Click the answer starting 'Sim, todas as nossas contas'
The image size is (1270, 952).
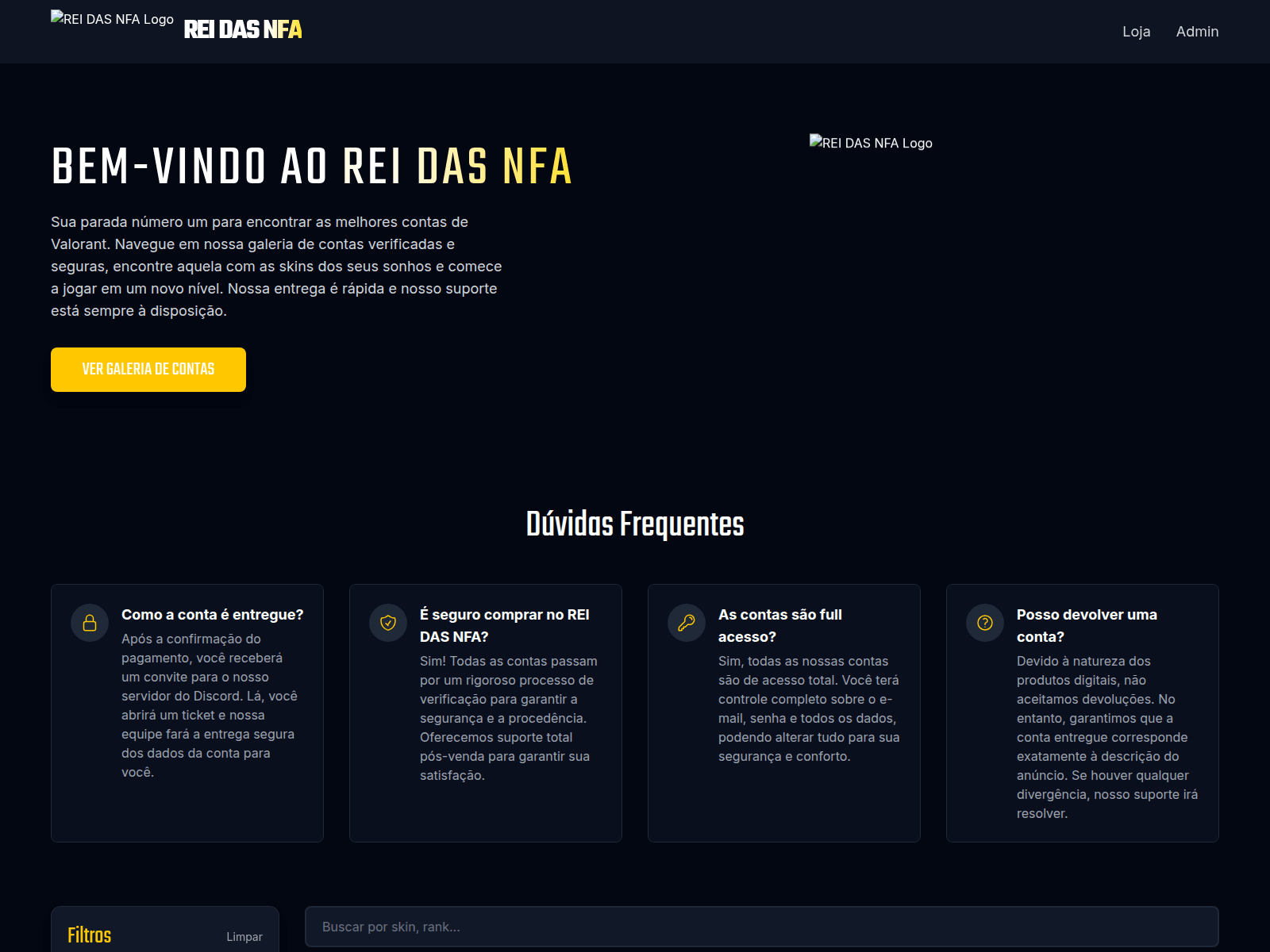(809, 708)
